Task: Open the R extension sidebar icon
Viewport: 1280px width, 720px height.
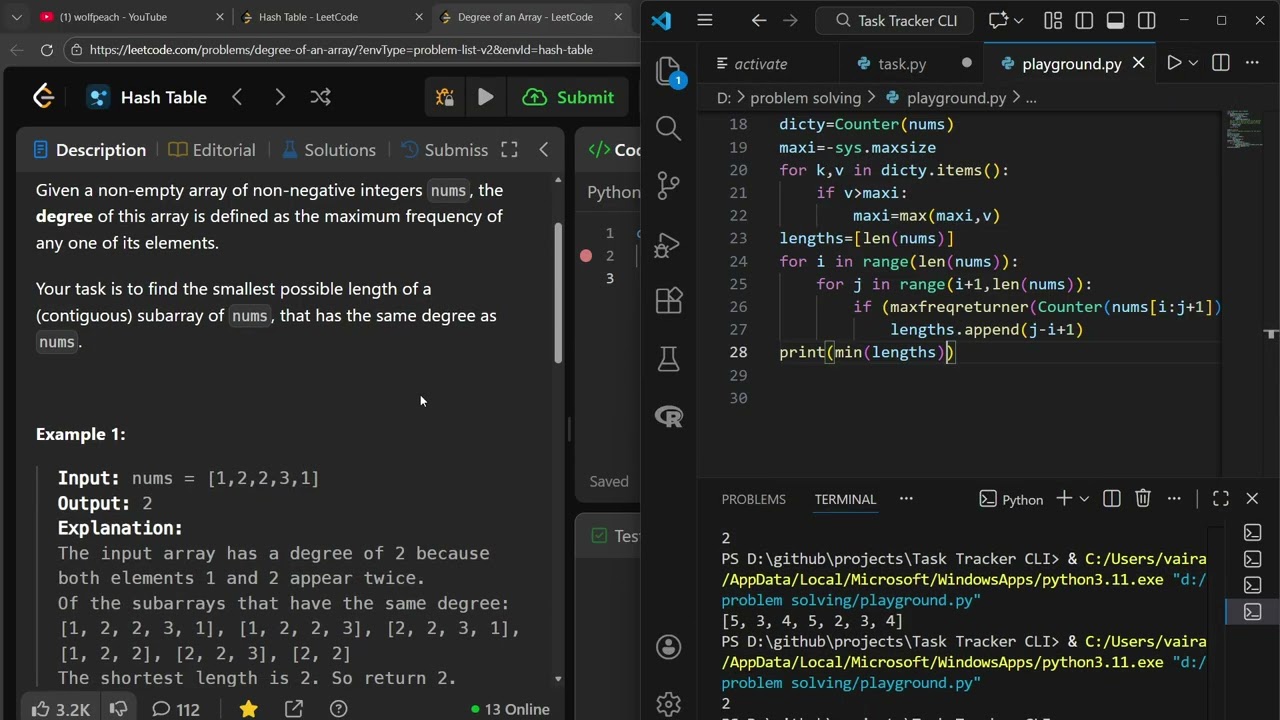Action: [668, 417]
